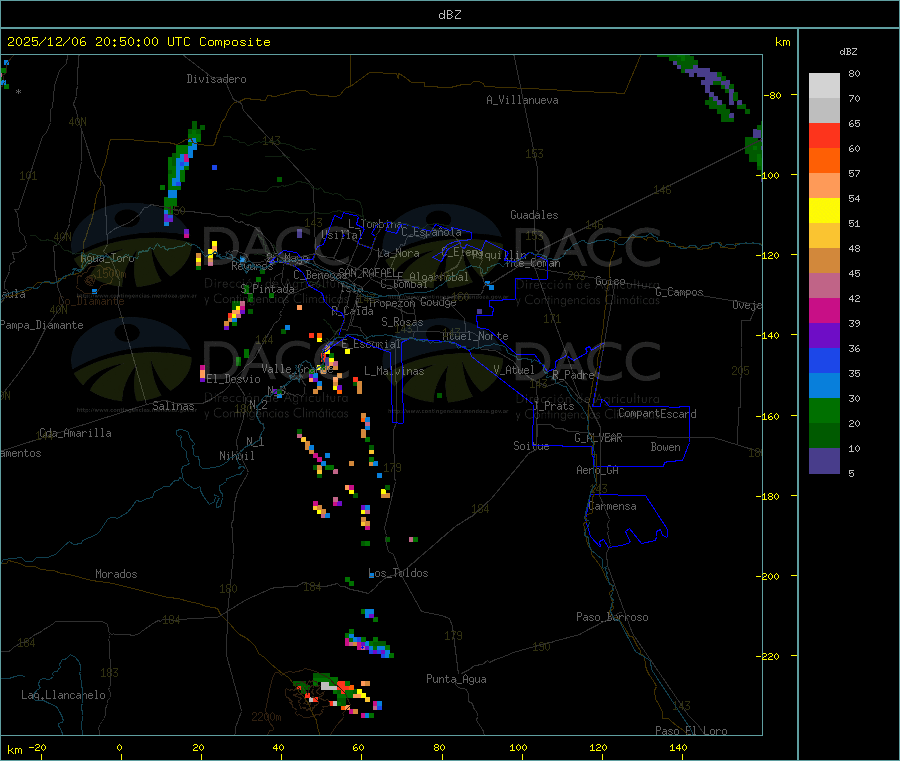900x761 pixels.
Task: Click the L_Malvinas map label
Action: click(394, 371)
